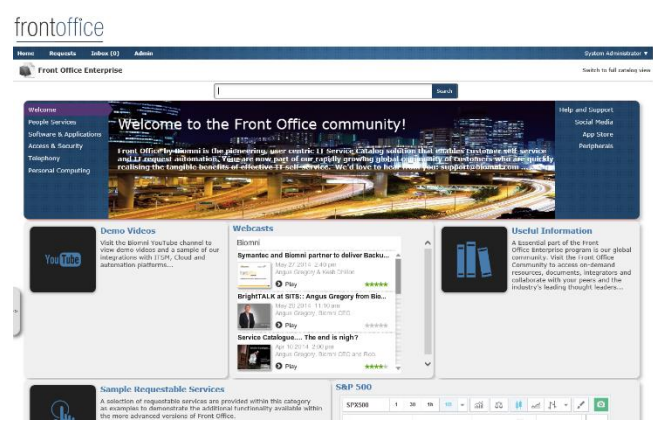Click the outer webcasts up chevron
The height and width of the screenshot is (427, 653).
(x=428, y=243)
